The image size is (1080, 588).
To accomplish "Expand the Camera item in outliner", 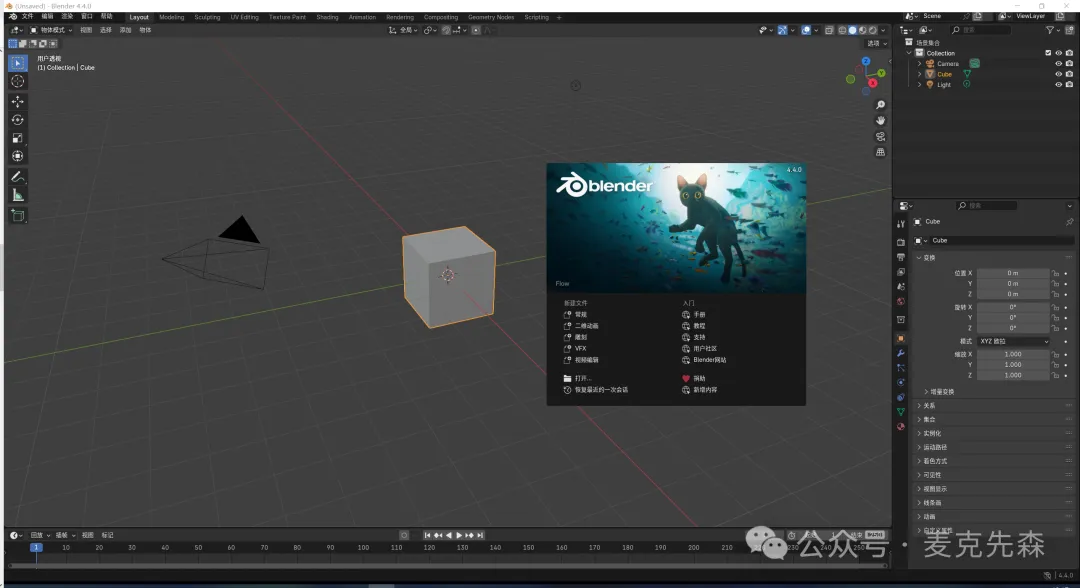I will coord(920,63).
